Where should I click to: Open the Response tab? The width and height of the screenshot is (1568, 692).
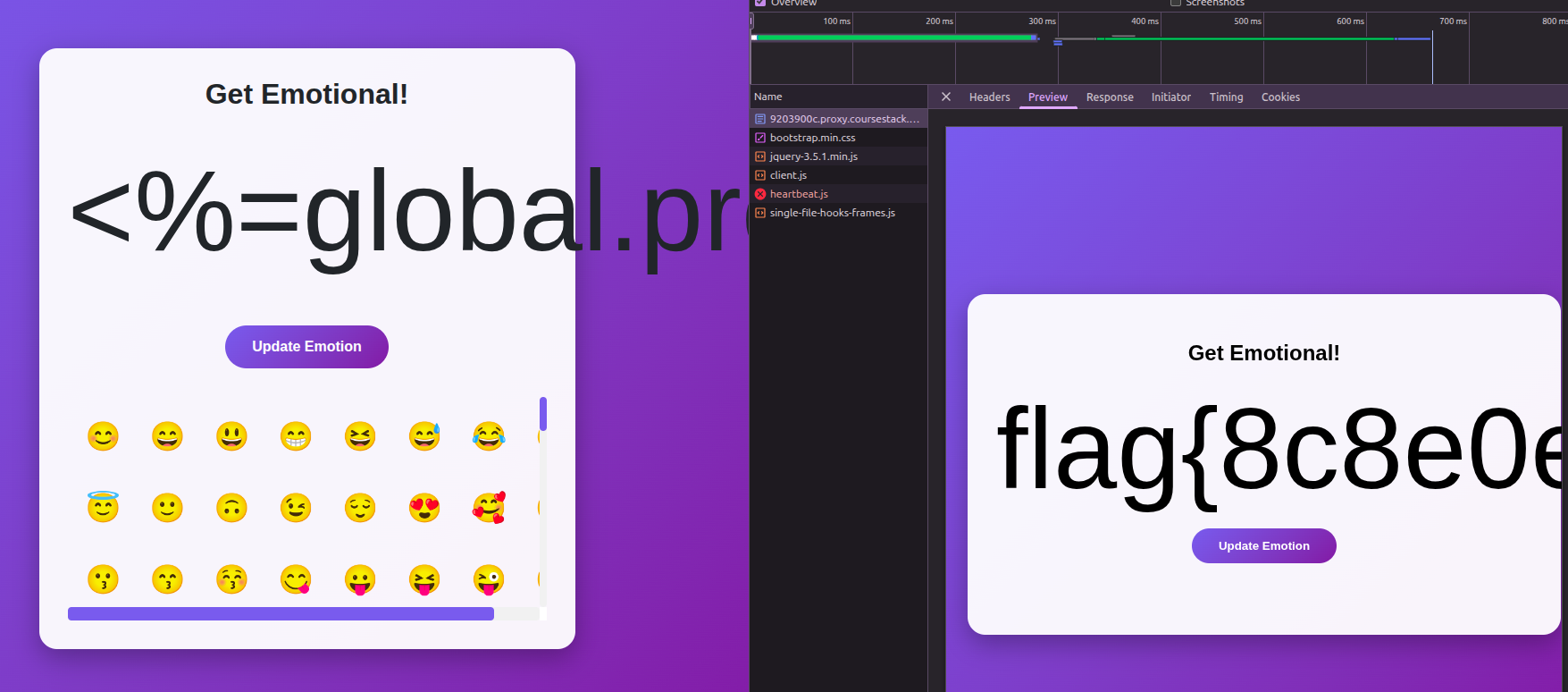[x=1109, y=97]
